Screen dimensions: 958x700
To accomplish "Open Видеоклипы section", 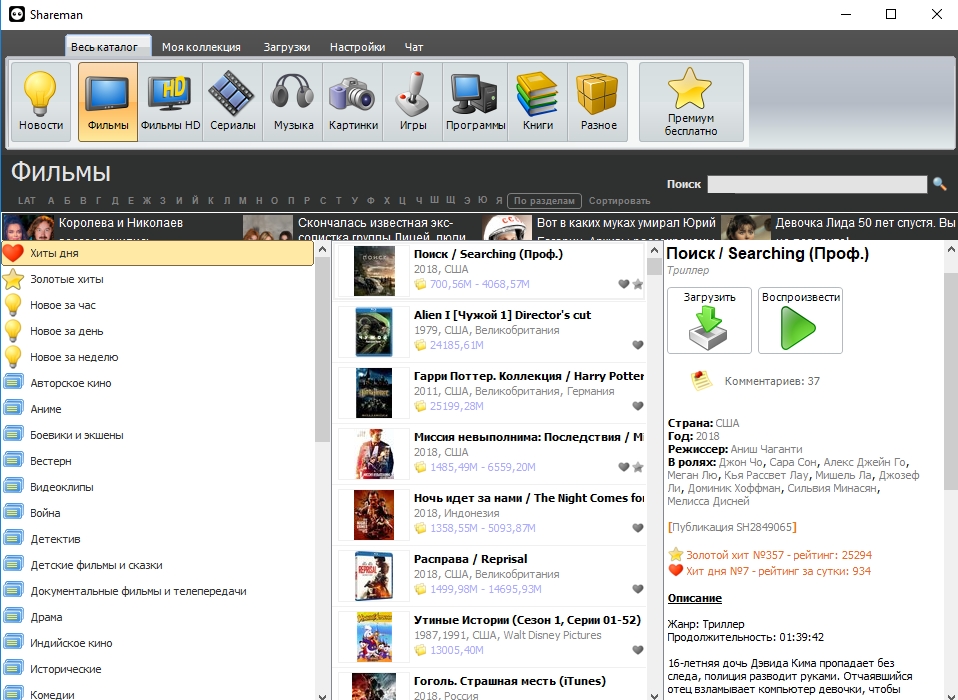I will 158,487.
